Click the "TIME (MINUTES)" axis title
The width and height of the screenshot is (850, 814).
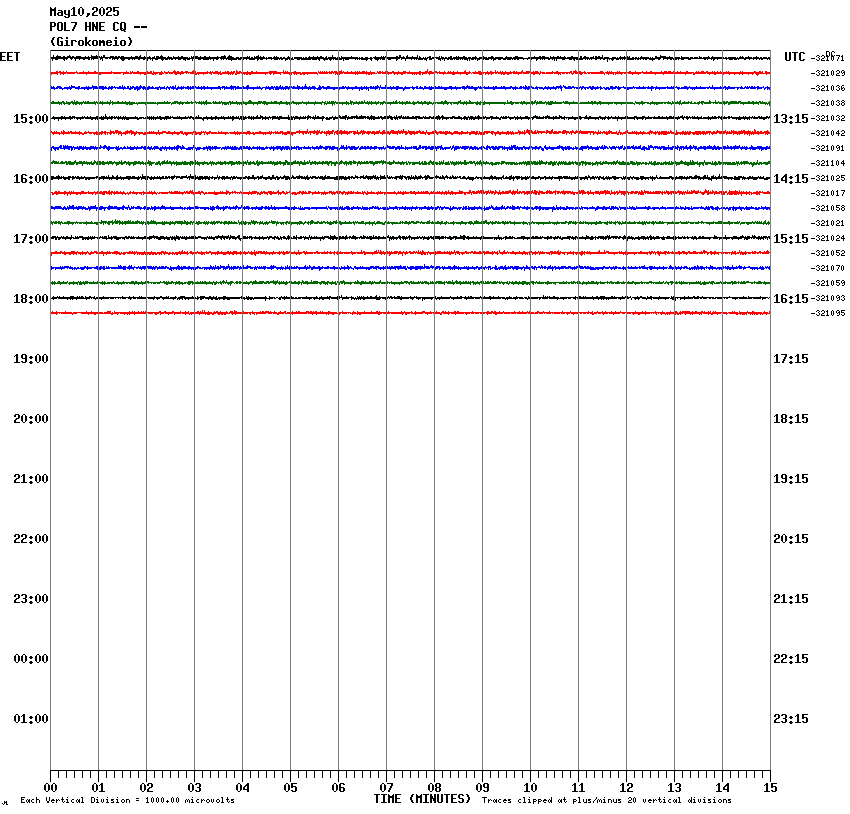point(422,799)
